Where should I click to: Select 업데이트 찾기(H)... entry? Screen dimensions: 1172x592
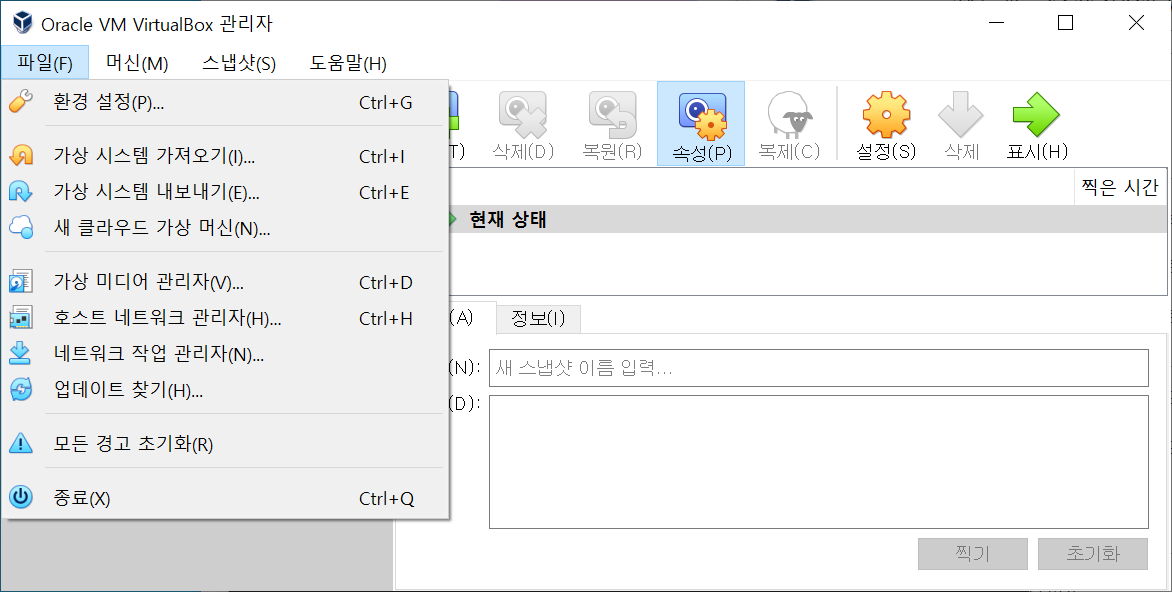coord(225,390)
